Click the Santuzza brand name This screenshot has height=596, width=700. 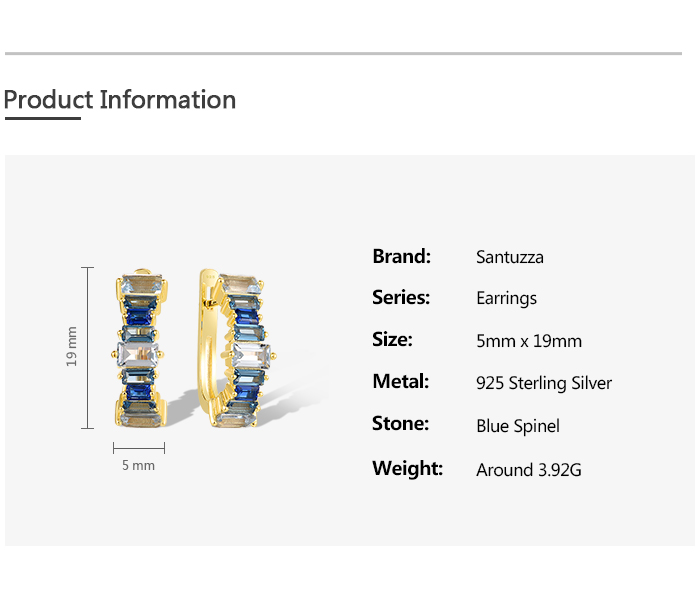[x=510, y=257]
